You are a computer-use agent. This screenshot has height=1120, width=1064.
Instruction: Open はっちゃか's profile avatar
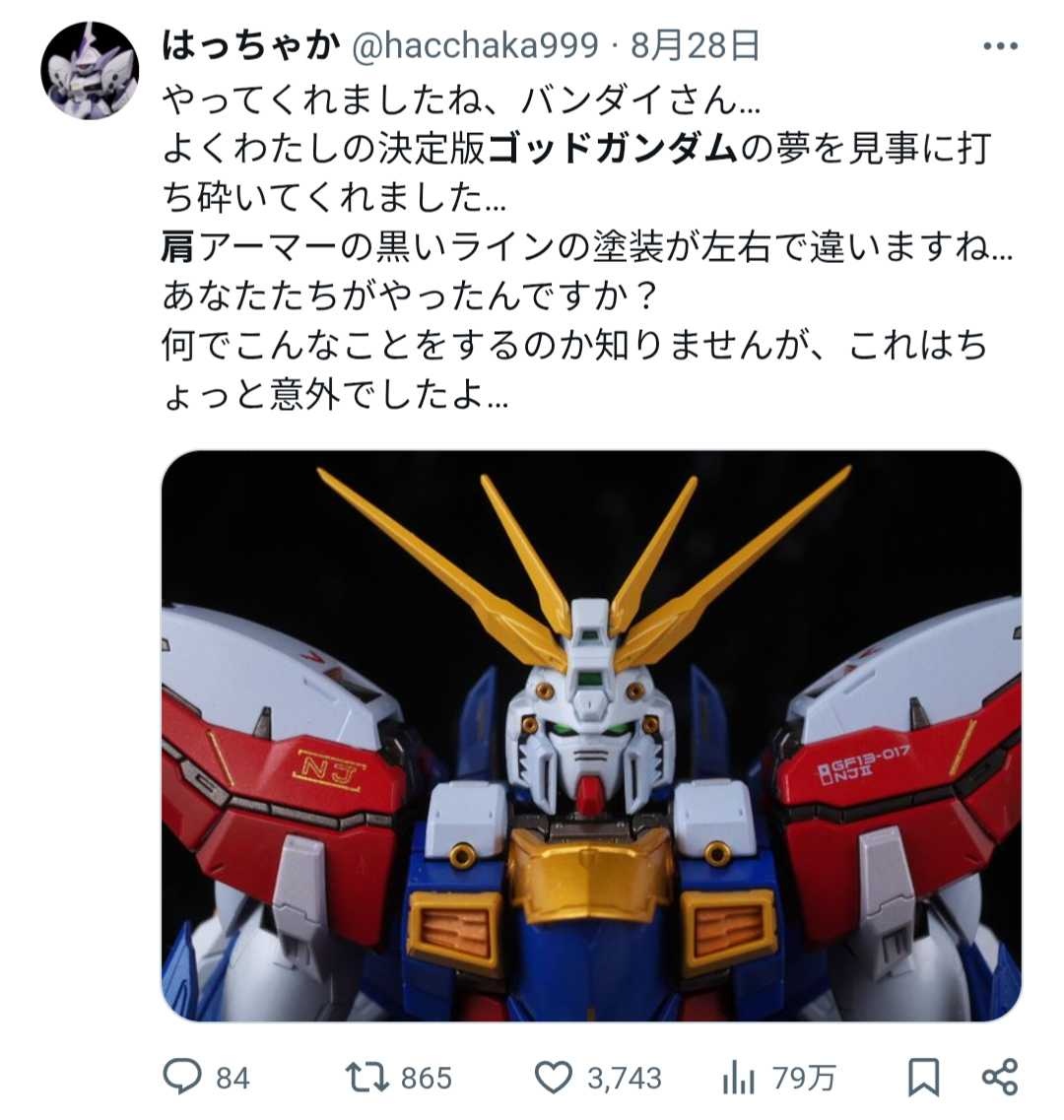coord(90,71)
